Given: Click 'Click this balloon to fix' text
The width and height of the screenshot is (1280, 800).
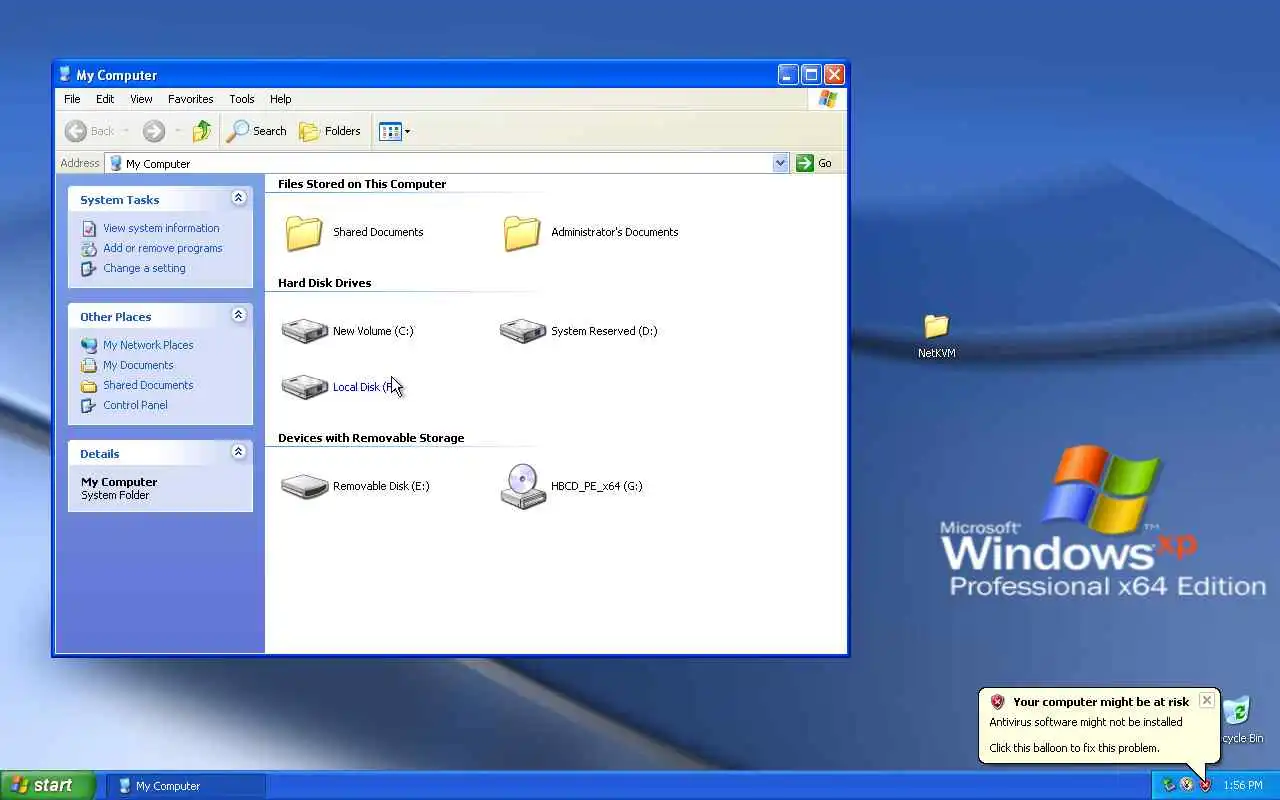Looking at the screenshot, I should click(x=1074, y=748).
